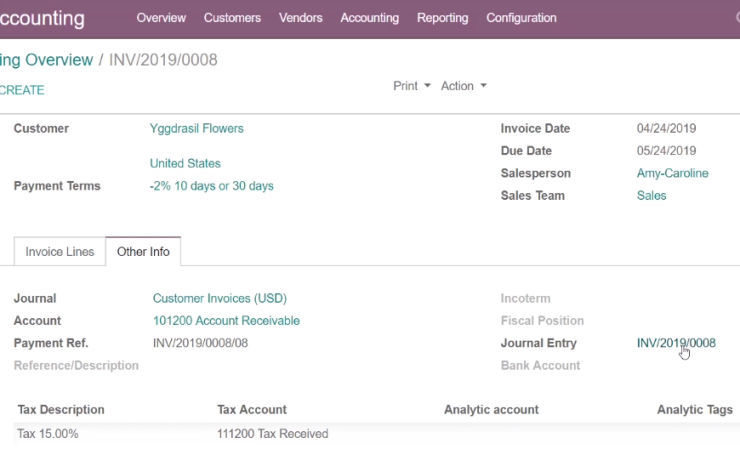
Task: Open the Customers menu
Action: point(232,18)
